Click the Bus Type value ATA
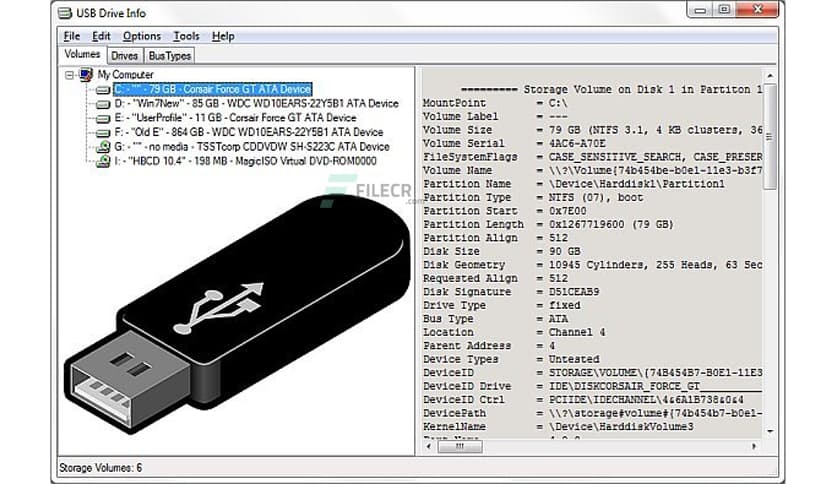836x484 pixels. click(558, 319)
